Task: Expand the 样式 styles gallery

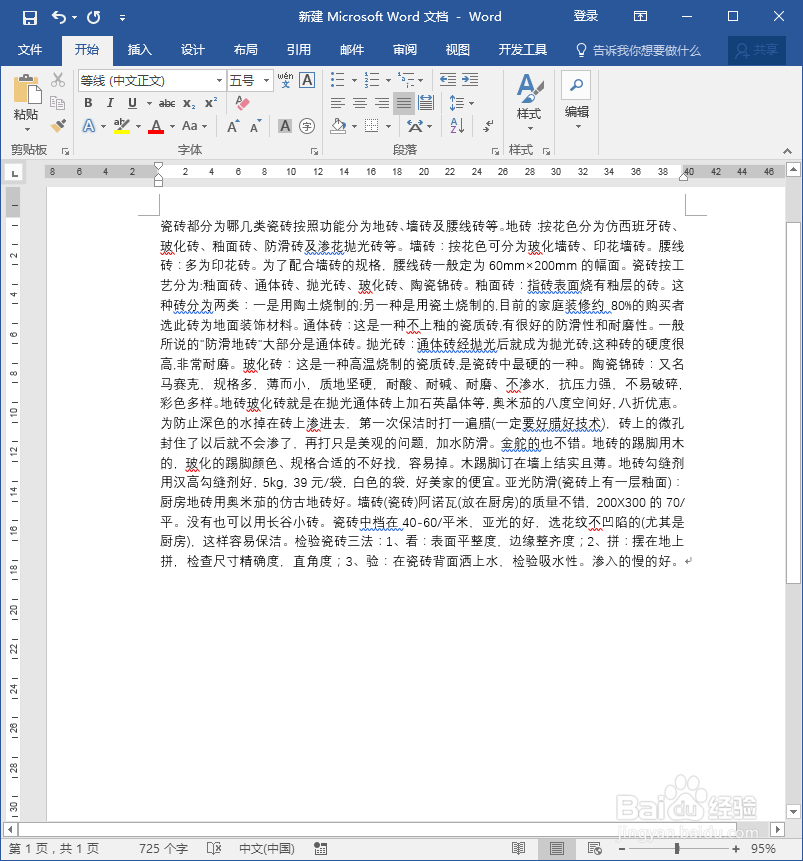Action: point(529,103)
